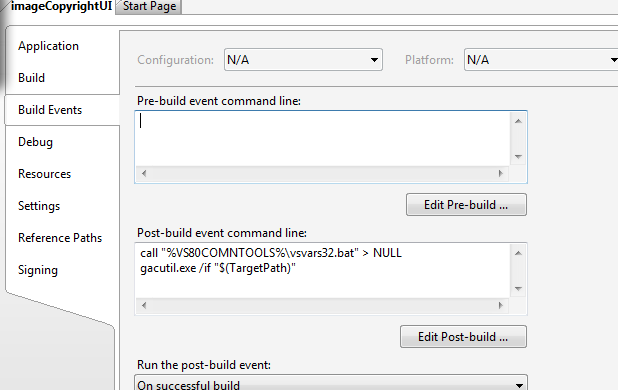
Task: Open the Debug properties page
Action: click(35, 142)
